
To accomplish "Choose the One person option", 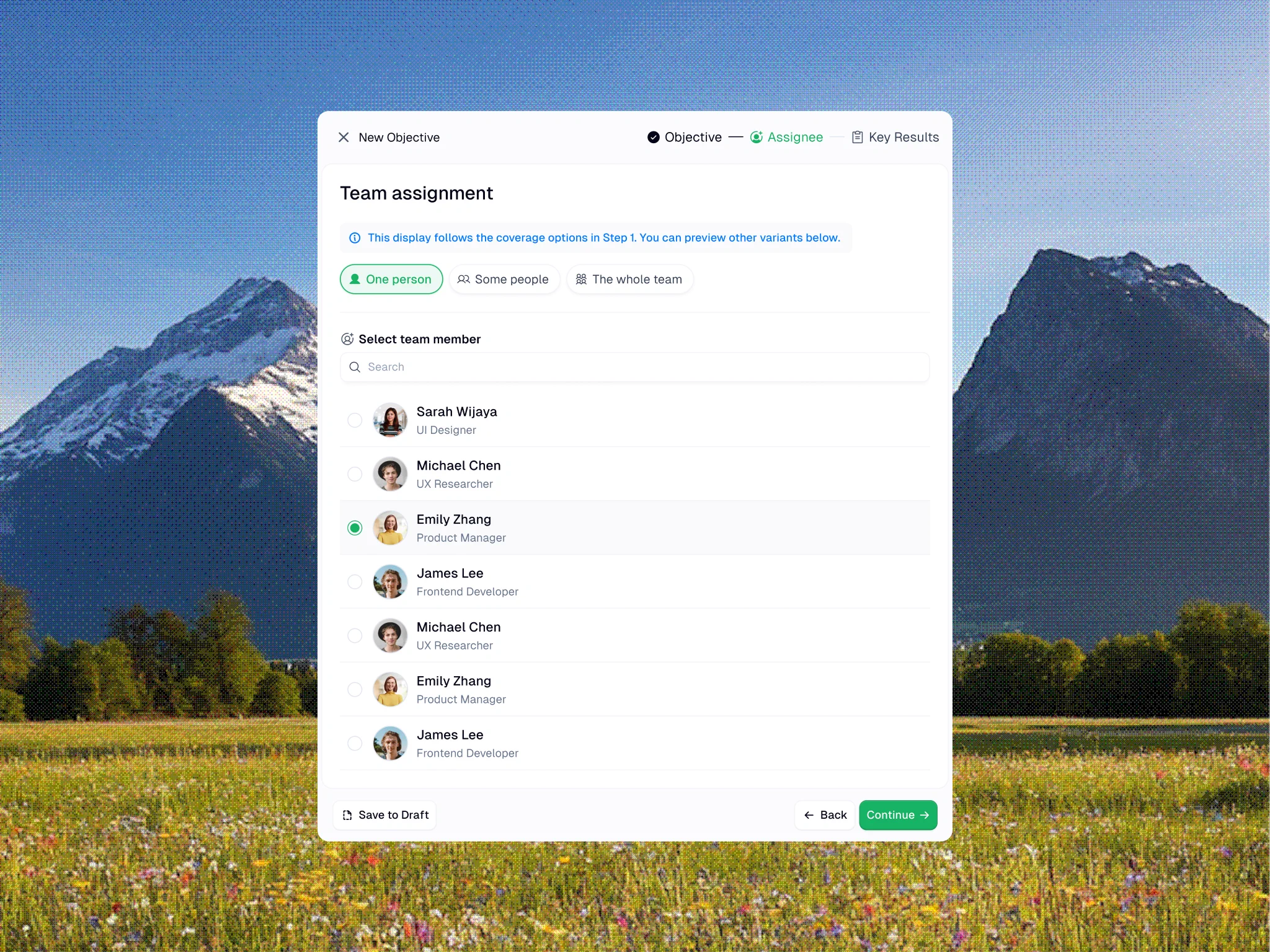I will 391,280.
